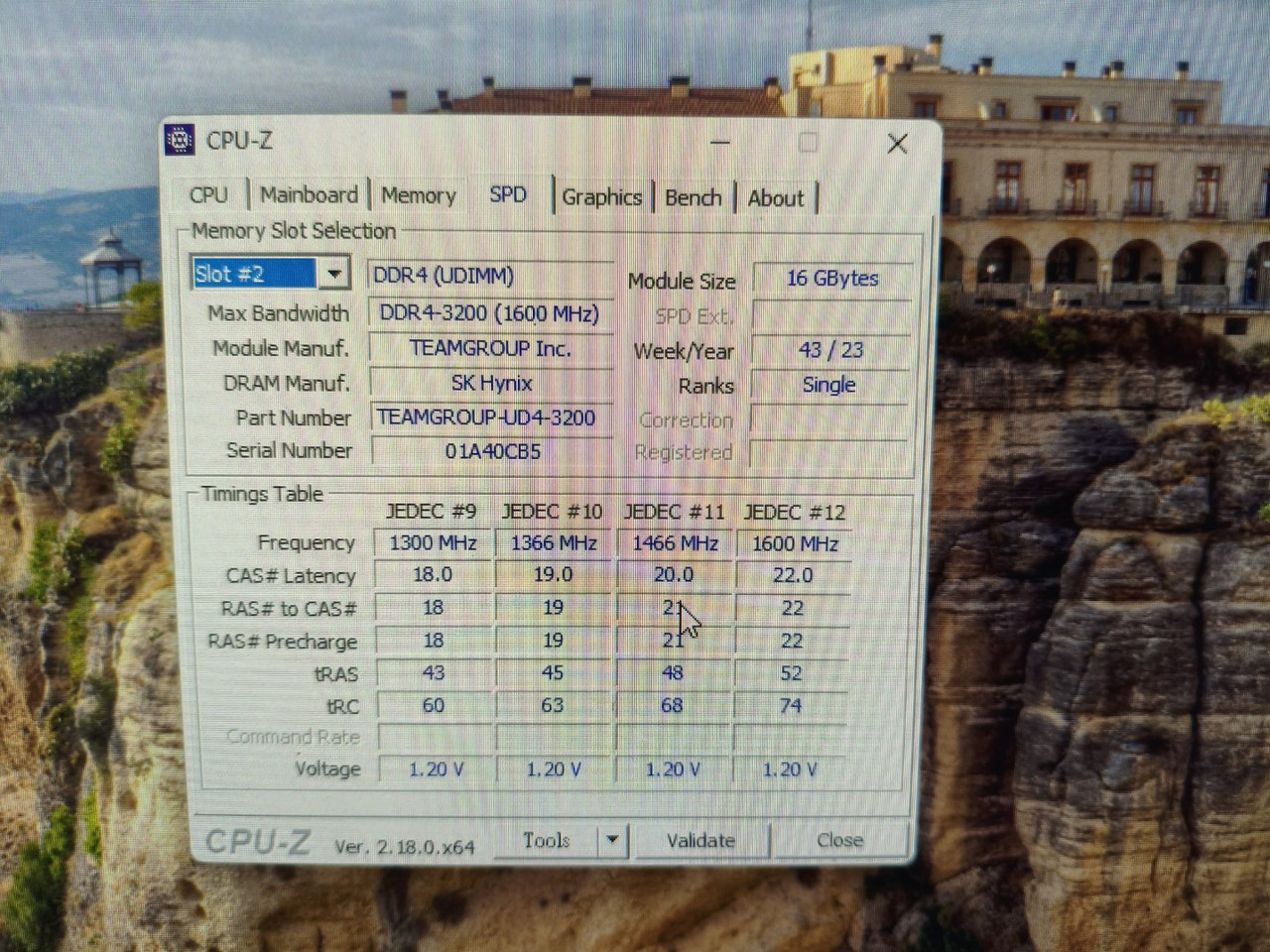Click the tRAS value 43
Viewport: 1270px width, 952px height.
click(x=434, y=672)
